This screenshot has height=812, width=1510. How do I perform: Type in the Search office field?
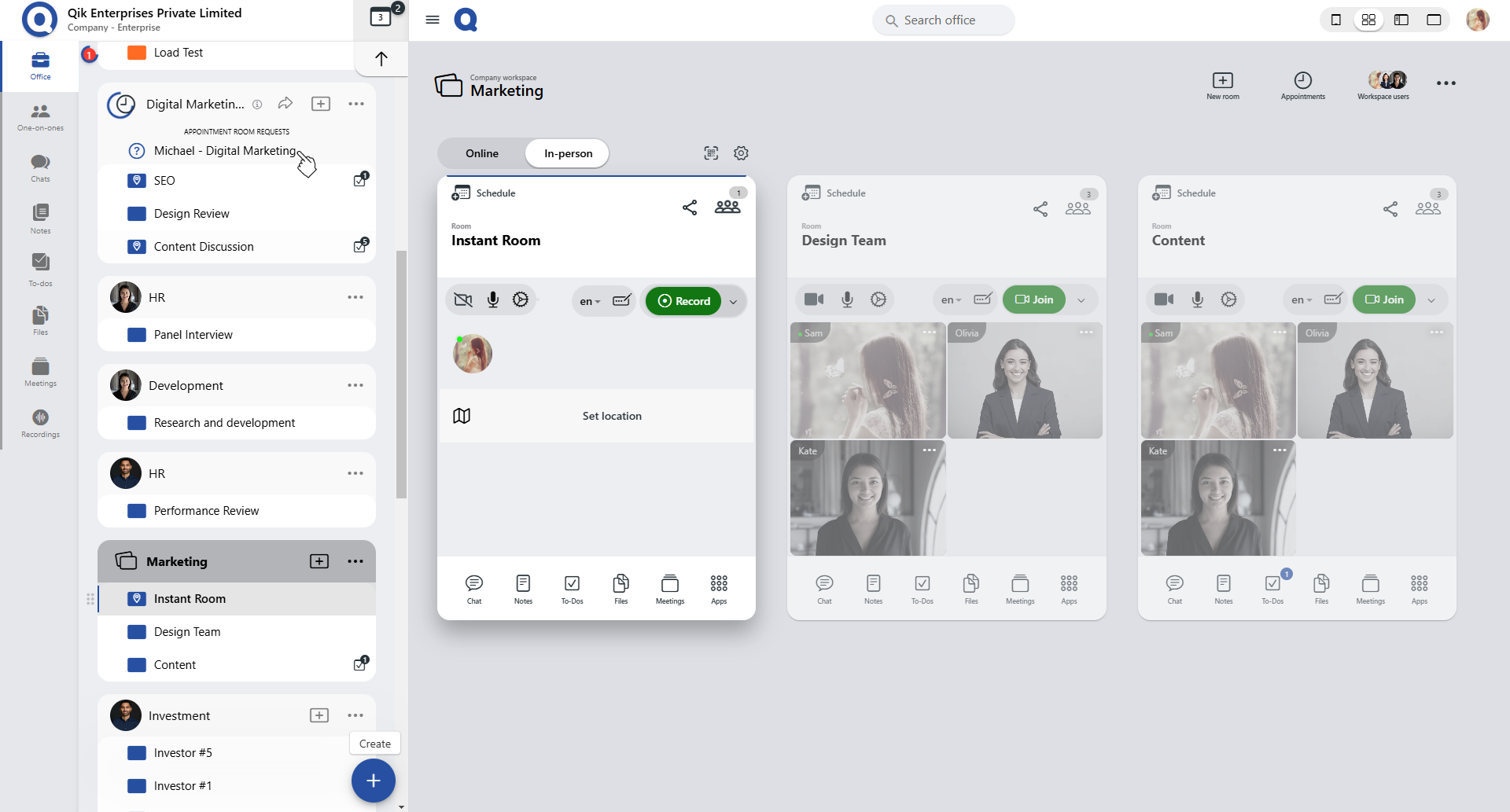click(952, 20)
